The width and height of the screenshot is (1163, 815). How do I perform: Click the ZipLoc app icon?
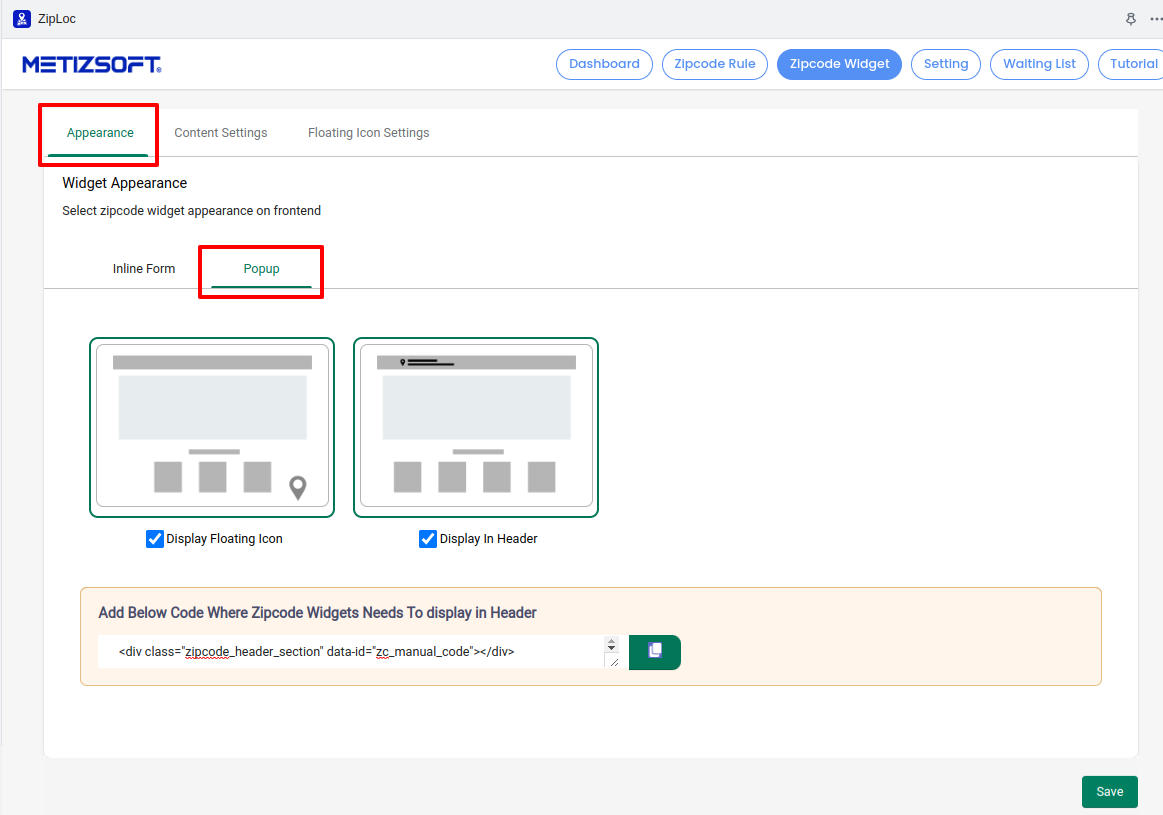coord(21,19)
